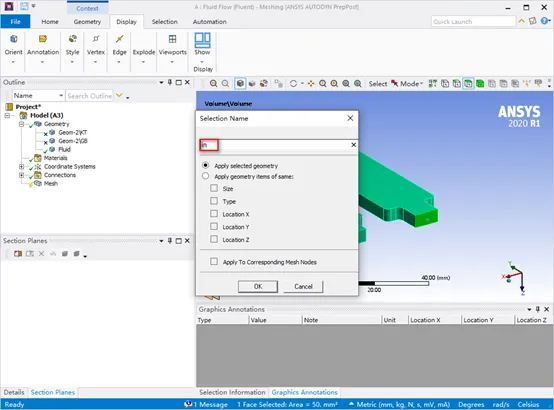554x410 pixels.
Task: Toggle the shaded exterior and edges view
Action: coord(240,84)
